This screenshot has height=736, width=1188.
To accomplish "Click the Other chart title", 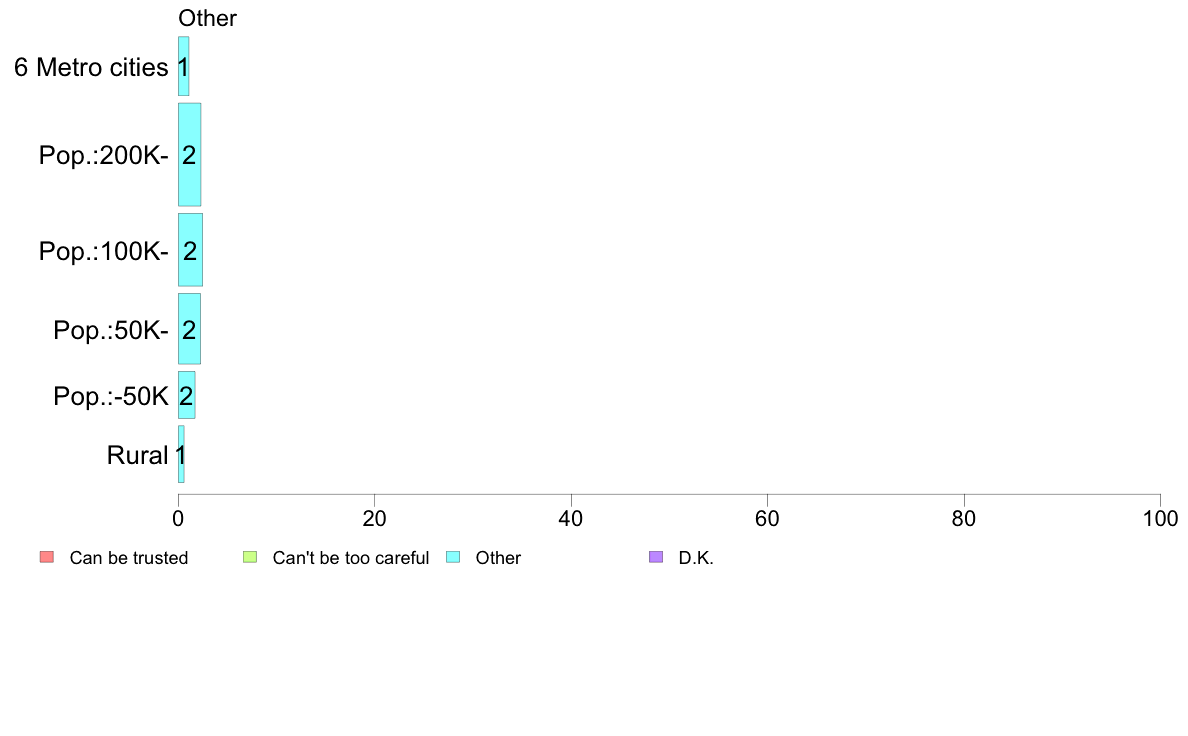I will (208, 18).
